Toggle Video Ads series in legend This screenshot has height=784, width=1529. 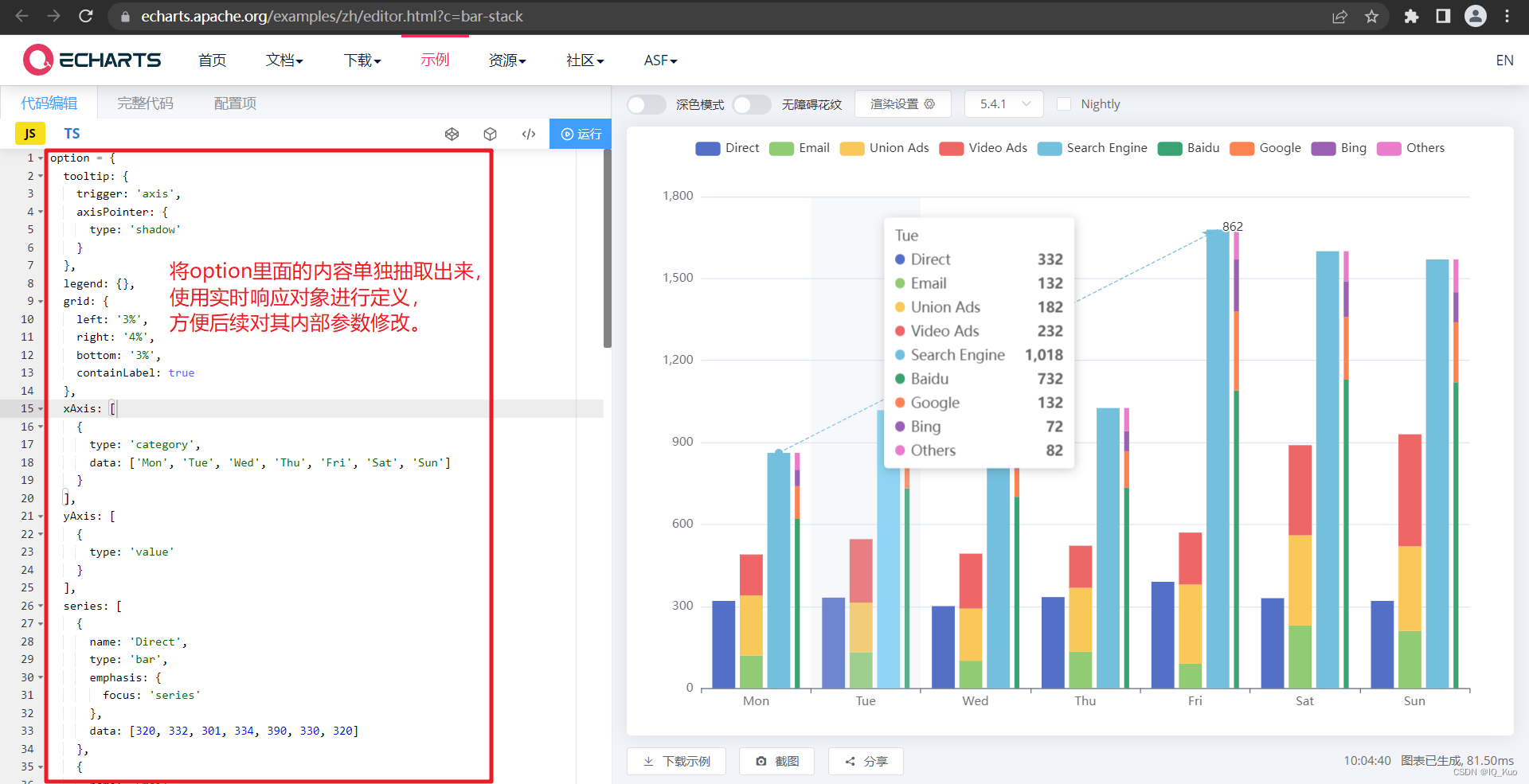point(983,148)
